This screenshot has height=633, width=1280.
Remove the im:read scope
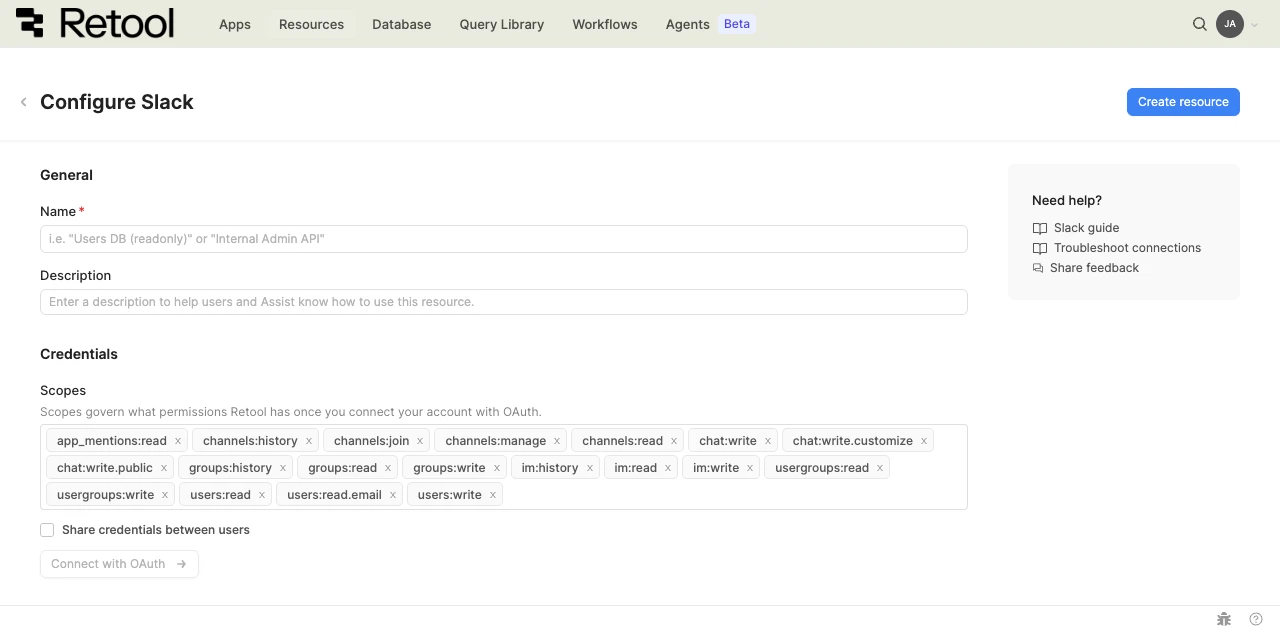pyautogui.click(x=668, y=468)
